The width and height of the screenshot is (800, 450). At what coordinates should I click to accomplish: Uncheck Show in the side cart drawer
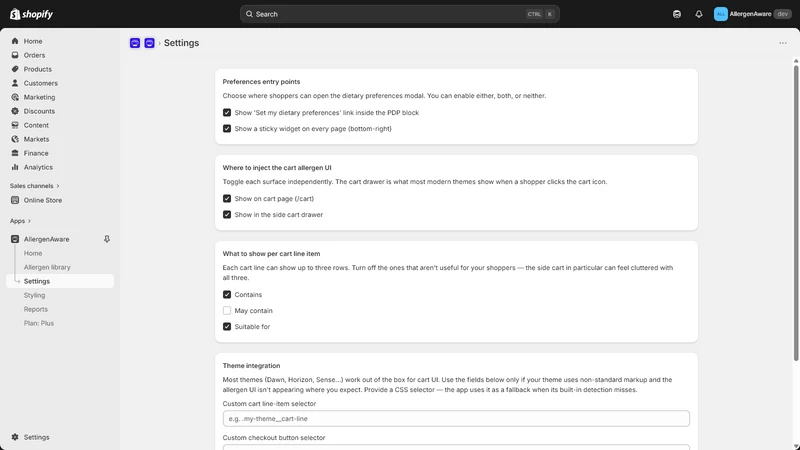coord(227,215)
